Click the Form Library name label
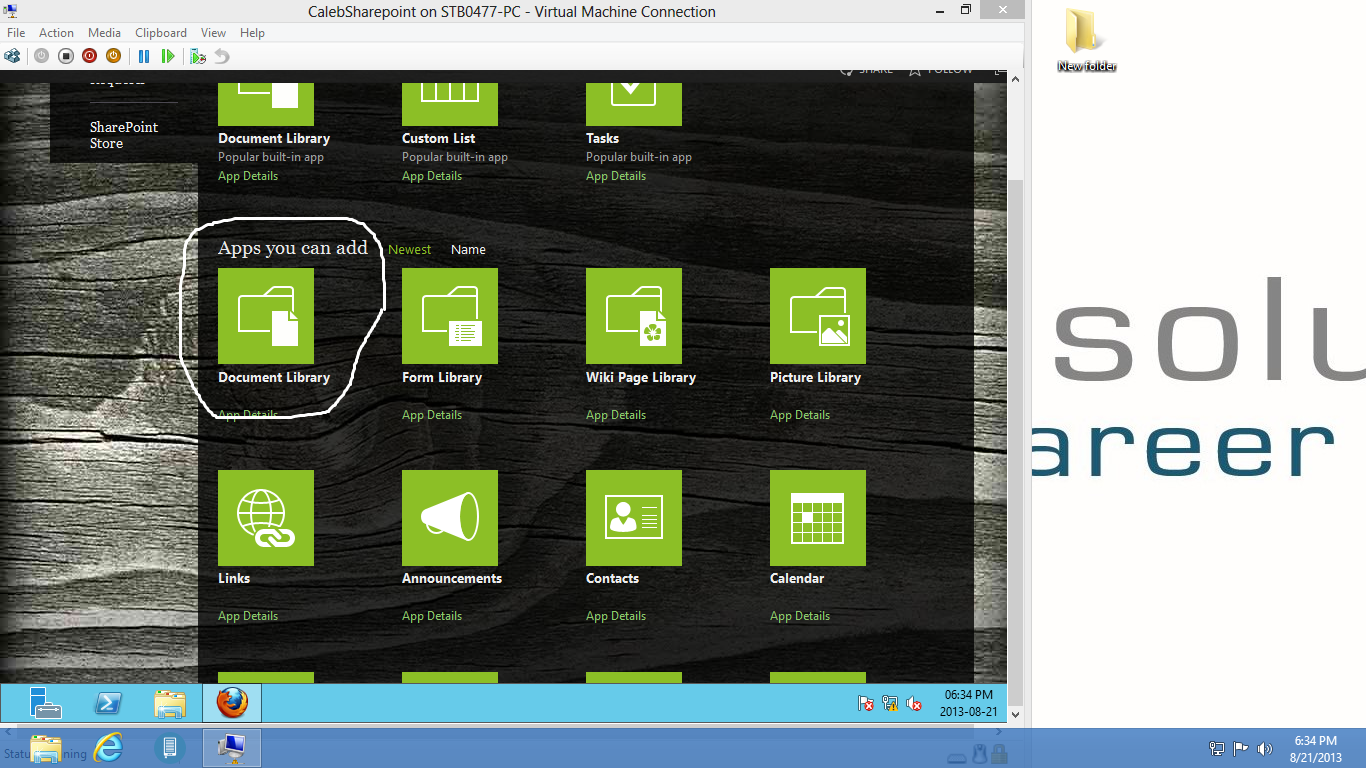1366x768 pixels. point(442,377)
